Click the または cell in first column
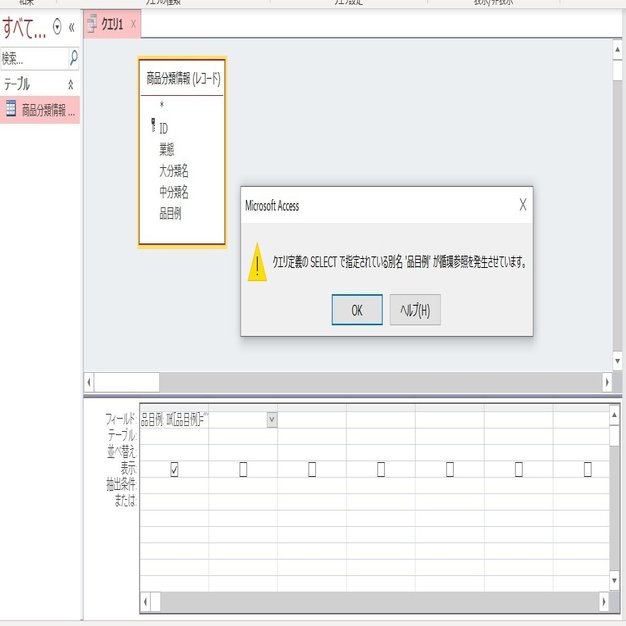 pyautogui.click(x=174, y=501)
